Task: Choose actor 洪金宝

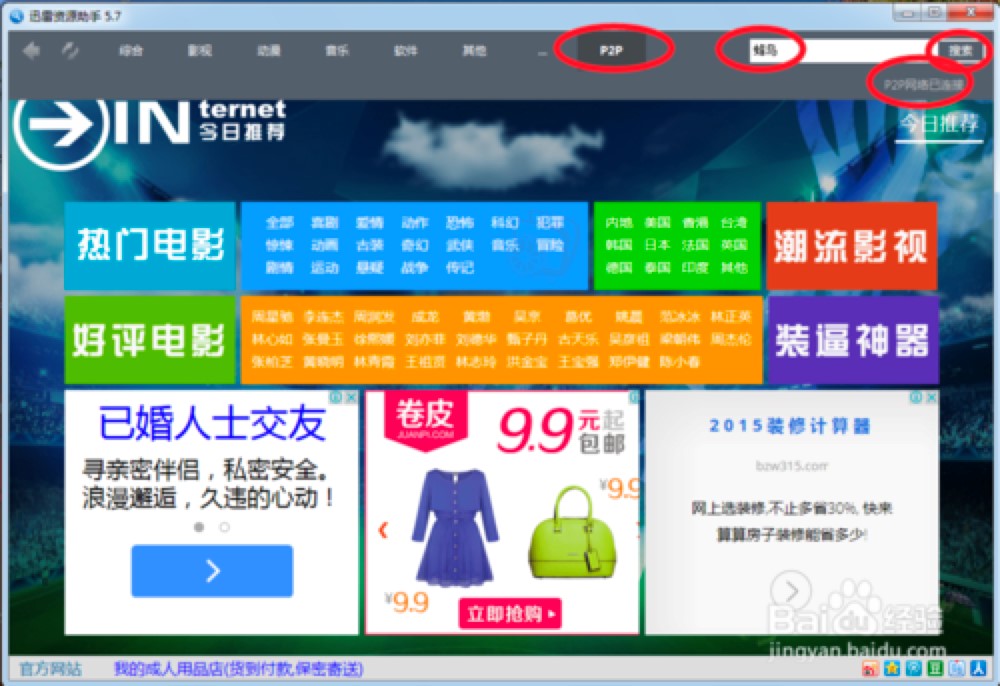Action: click(x=527, y=362)
